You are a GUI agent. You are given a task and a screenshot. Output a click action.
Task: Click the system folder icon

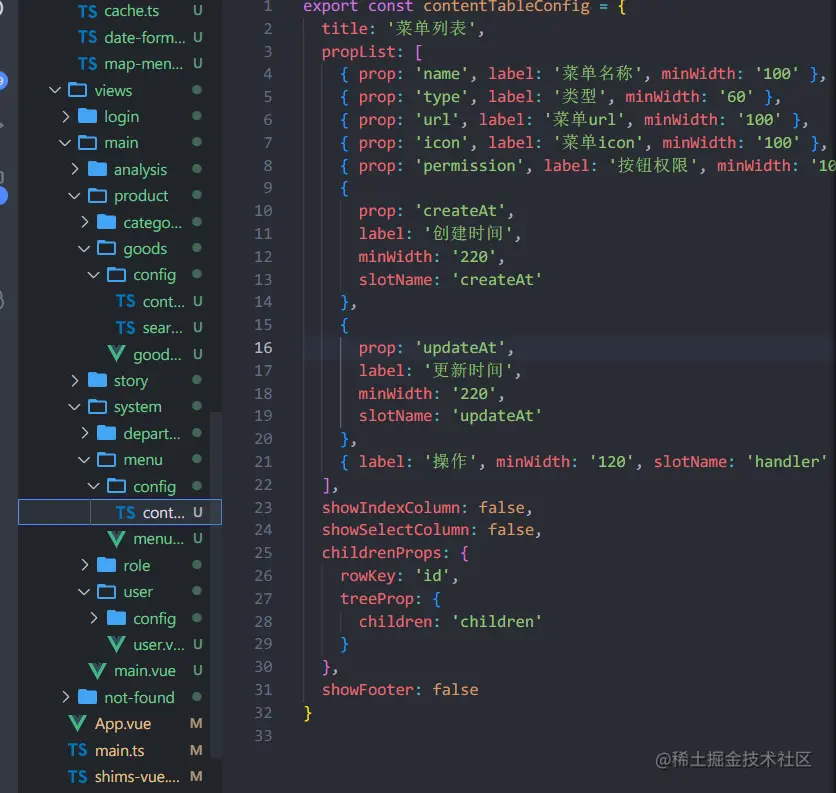pos(97,407)
